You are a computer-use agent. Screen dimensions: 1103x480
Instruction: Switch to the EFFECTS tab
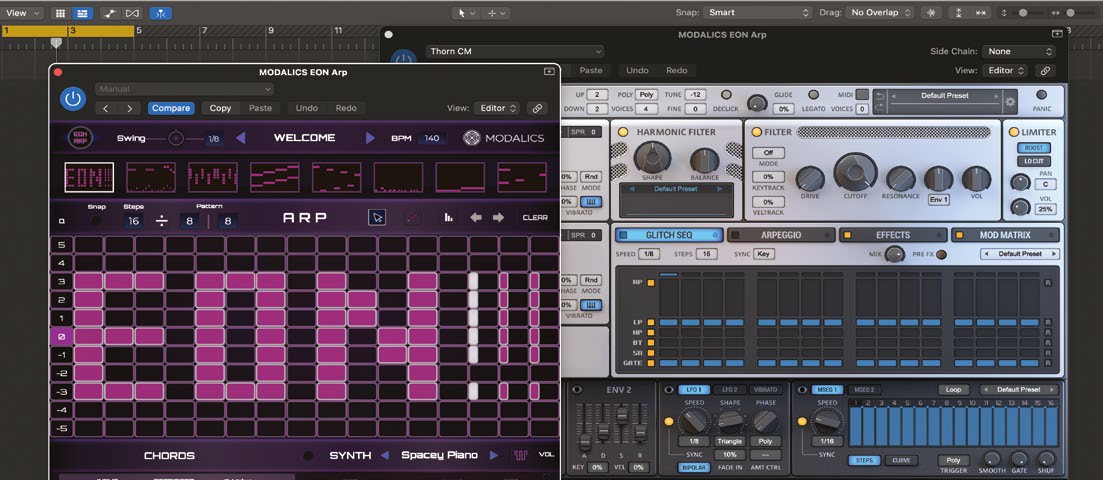click(893, 235)
